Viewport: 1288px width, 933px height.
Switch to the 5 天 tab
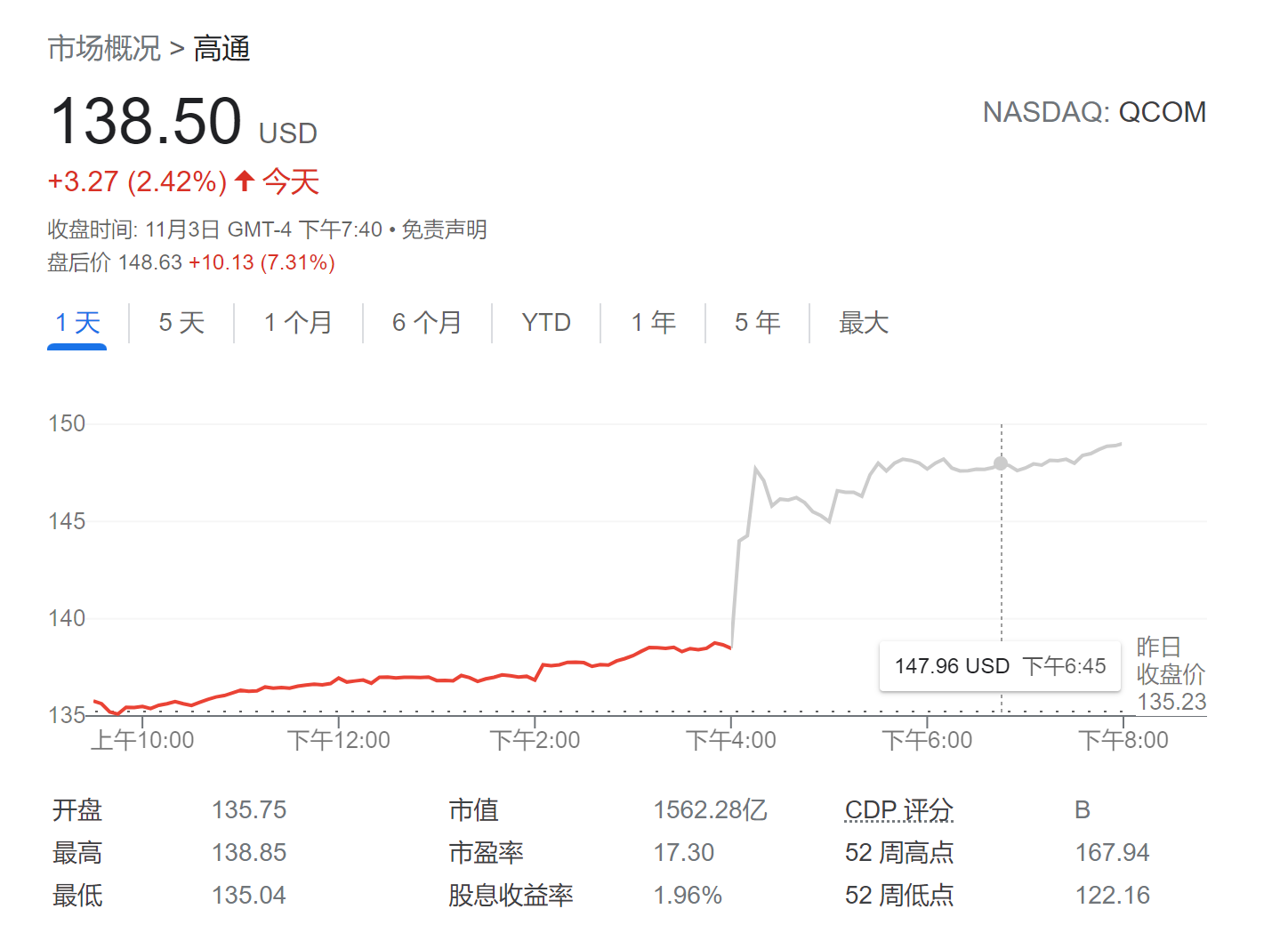pyautogui.click(x=181, y=322)
